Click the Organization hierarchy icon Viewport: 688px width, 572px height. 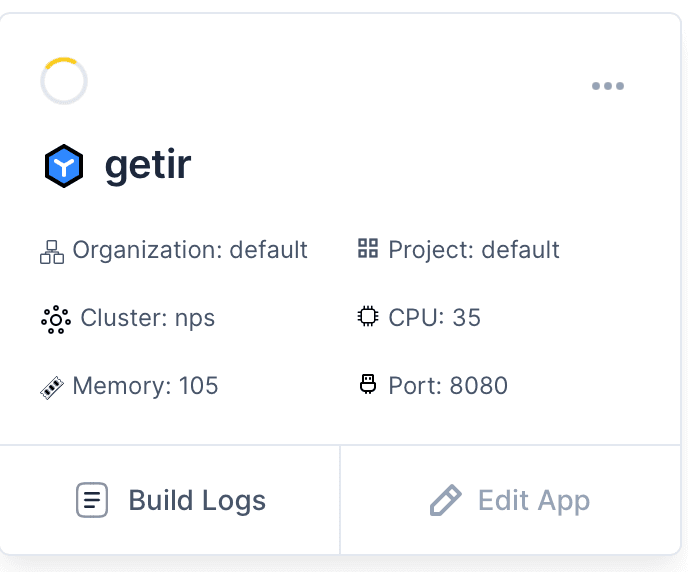52,251
